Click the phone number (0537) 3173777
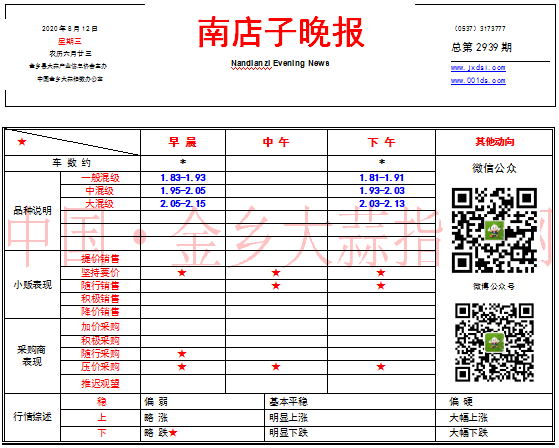 [480, 29]
